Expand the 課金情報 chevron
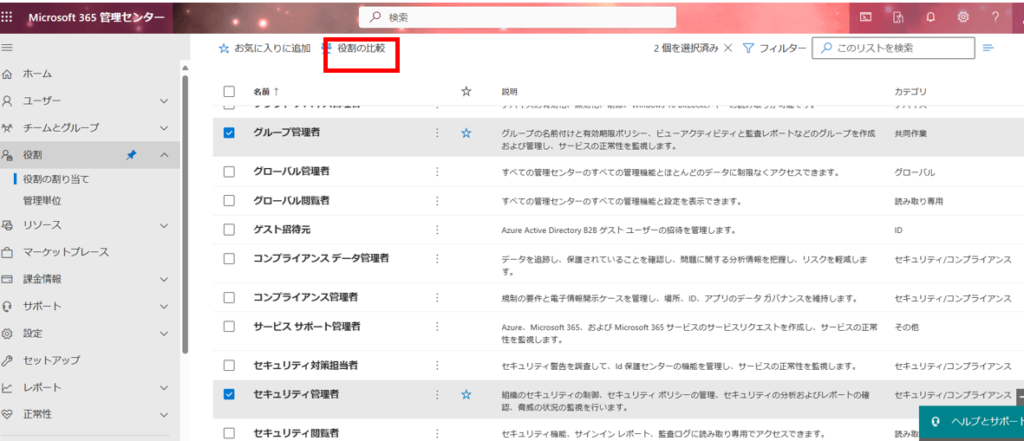Image resolution: width=1024 pixels, height=441 pixels. (x=164, y=279)
